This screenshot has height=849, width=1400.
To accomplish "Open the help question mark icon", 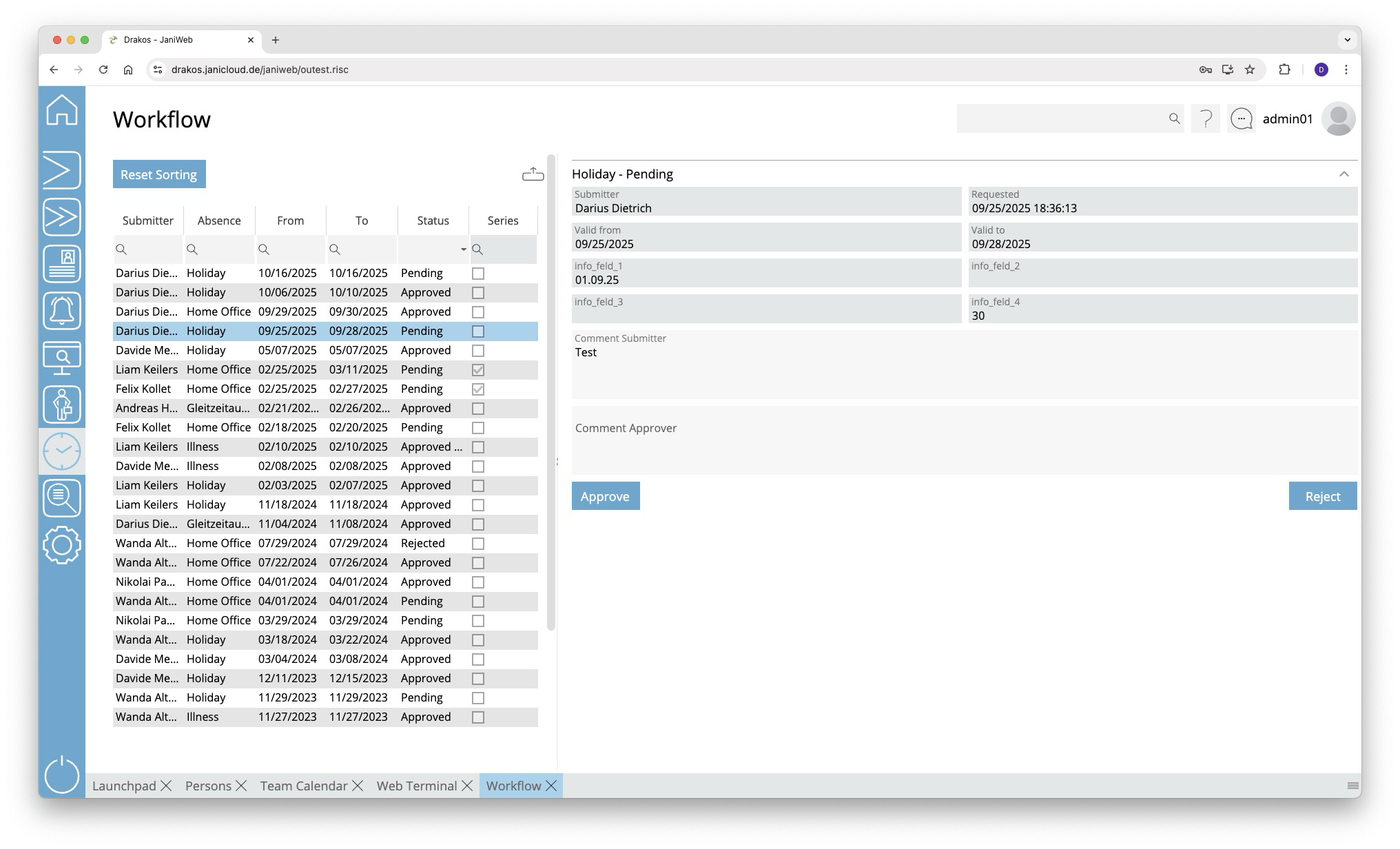I will (x=1205, y=119).
